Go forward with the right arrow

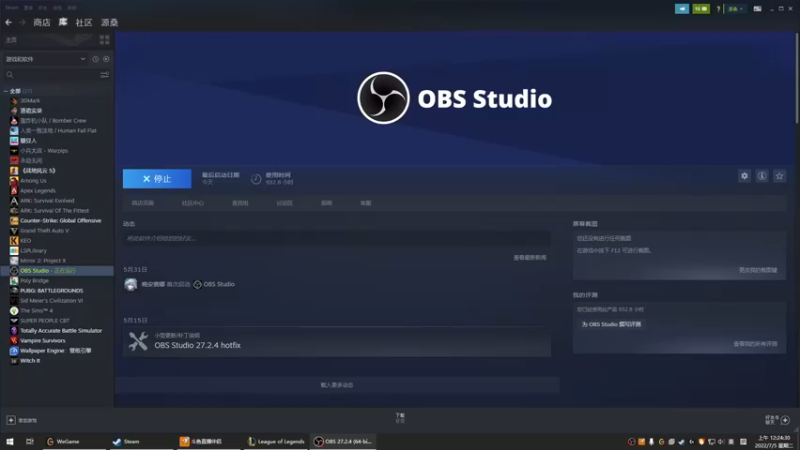pyautogui.click(x=22, y=22)
